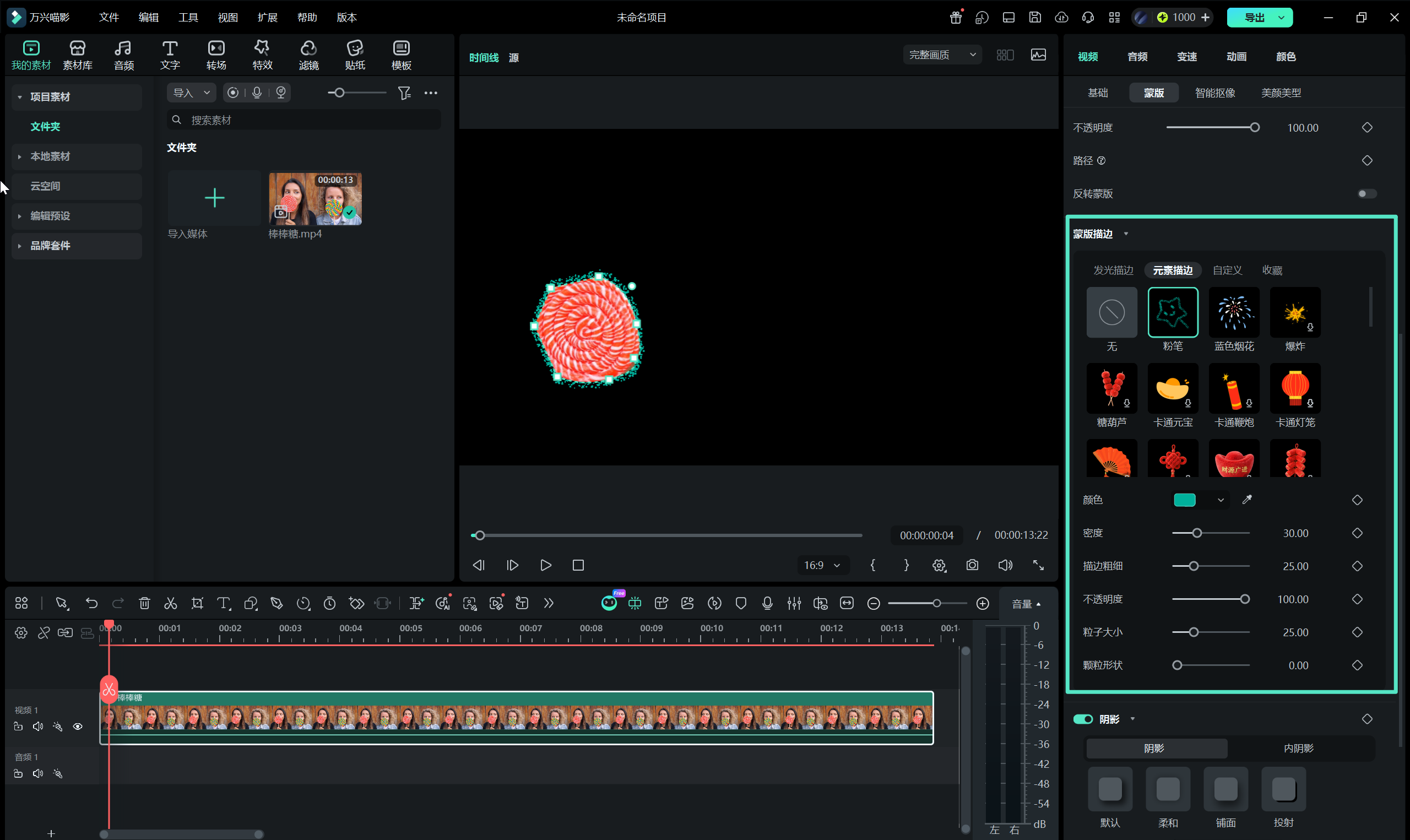Open the stroke color dropdown arrow
Screen dimensions: 1410x840
click(x=1221, y=500)
